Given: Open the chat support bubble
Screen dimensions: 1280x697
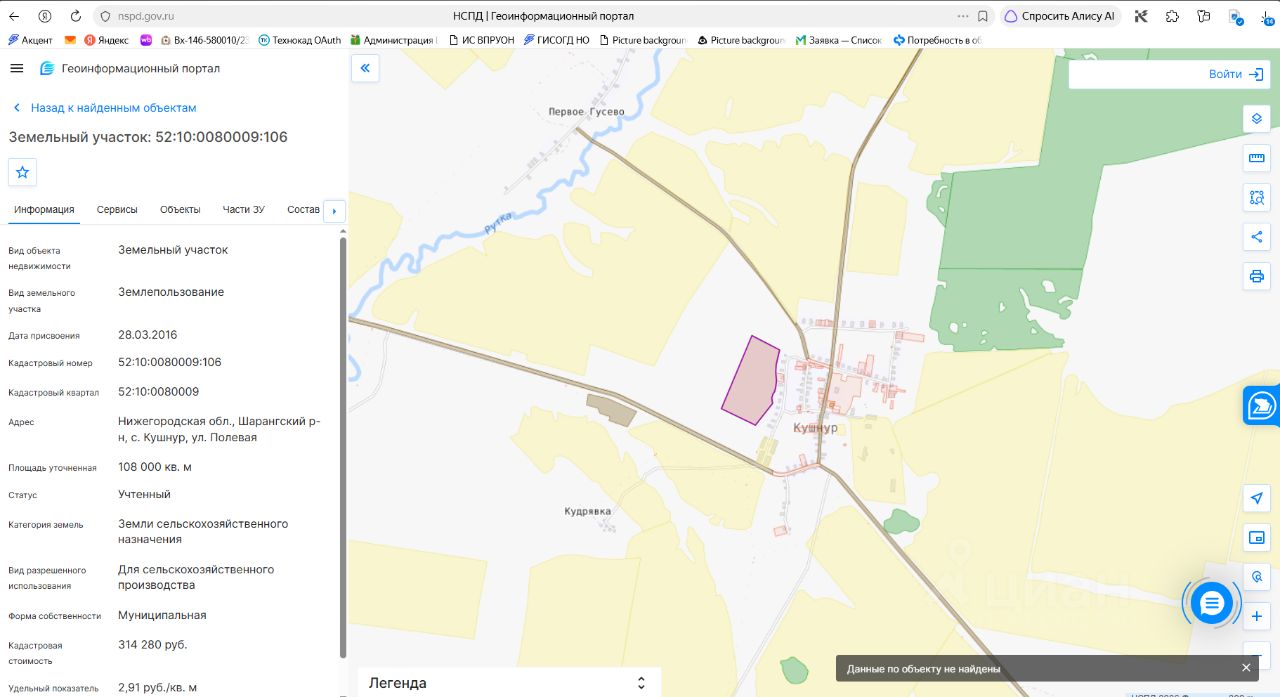Looking at the screenshot, I should point(1211,603).
